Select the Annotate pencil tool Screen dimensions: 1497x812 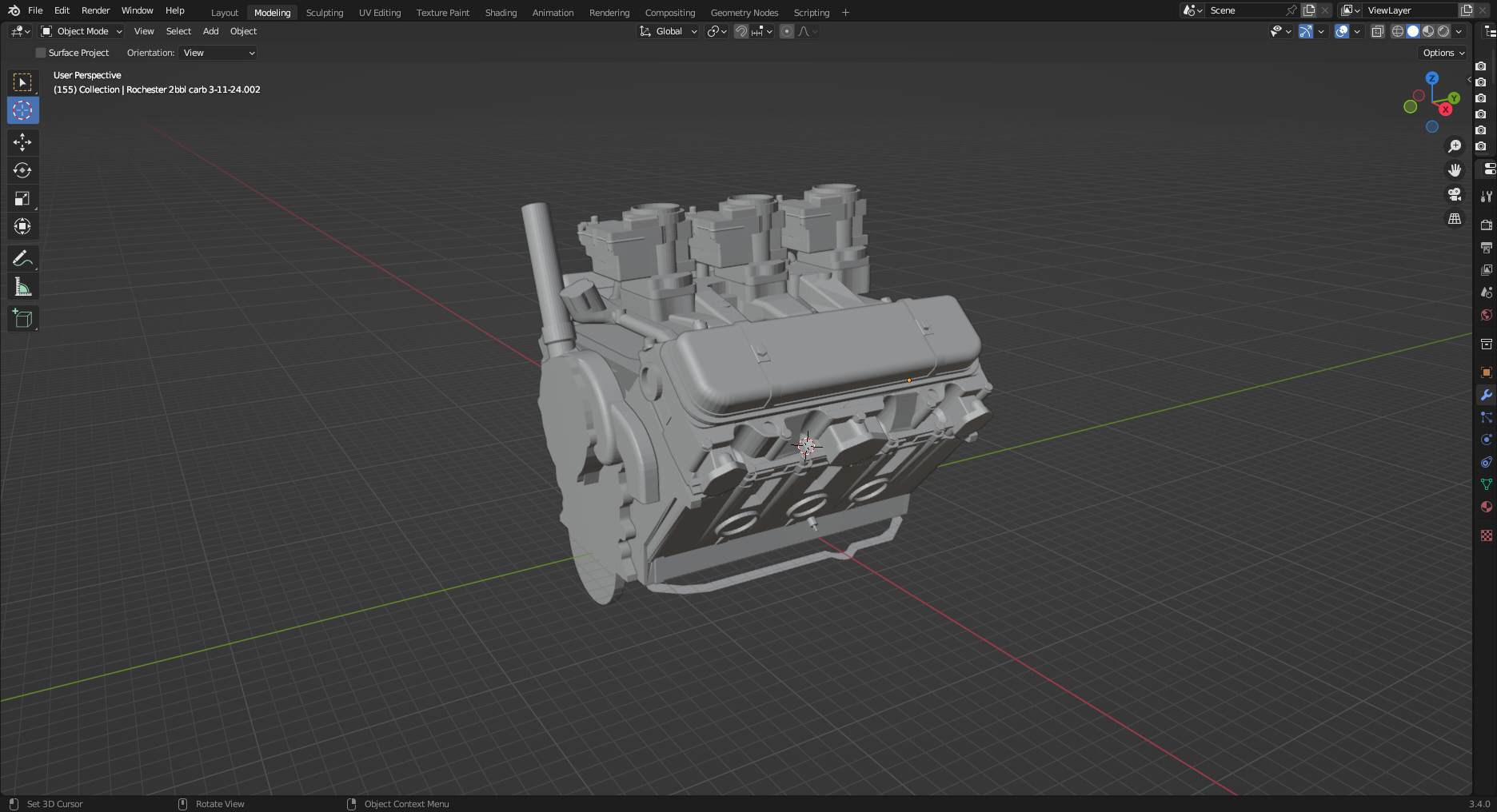tap(22, 258)
